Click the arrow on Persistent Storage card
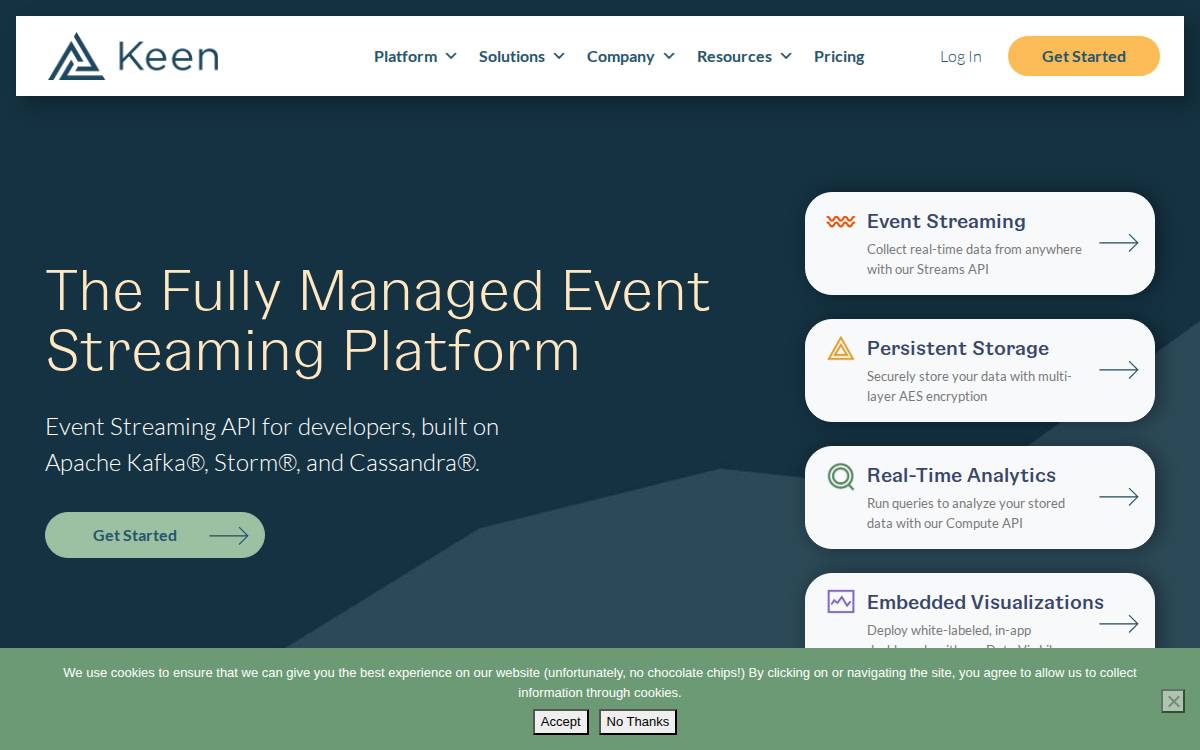1200x750 pixels. pos(1119,370)
